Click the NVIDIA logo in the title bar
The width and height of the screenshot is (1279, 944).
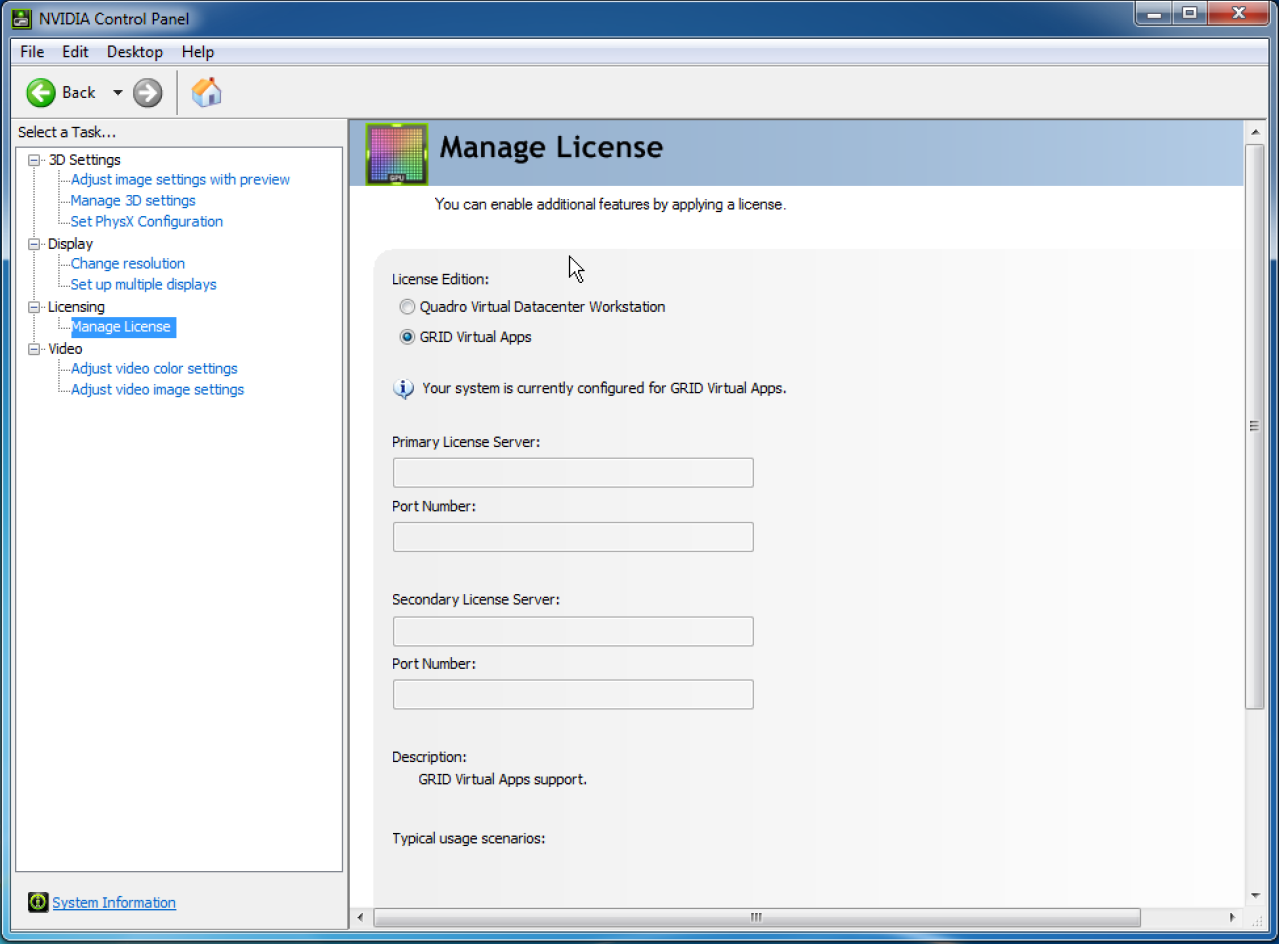click(22, 18)
